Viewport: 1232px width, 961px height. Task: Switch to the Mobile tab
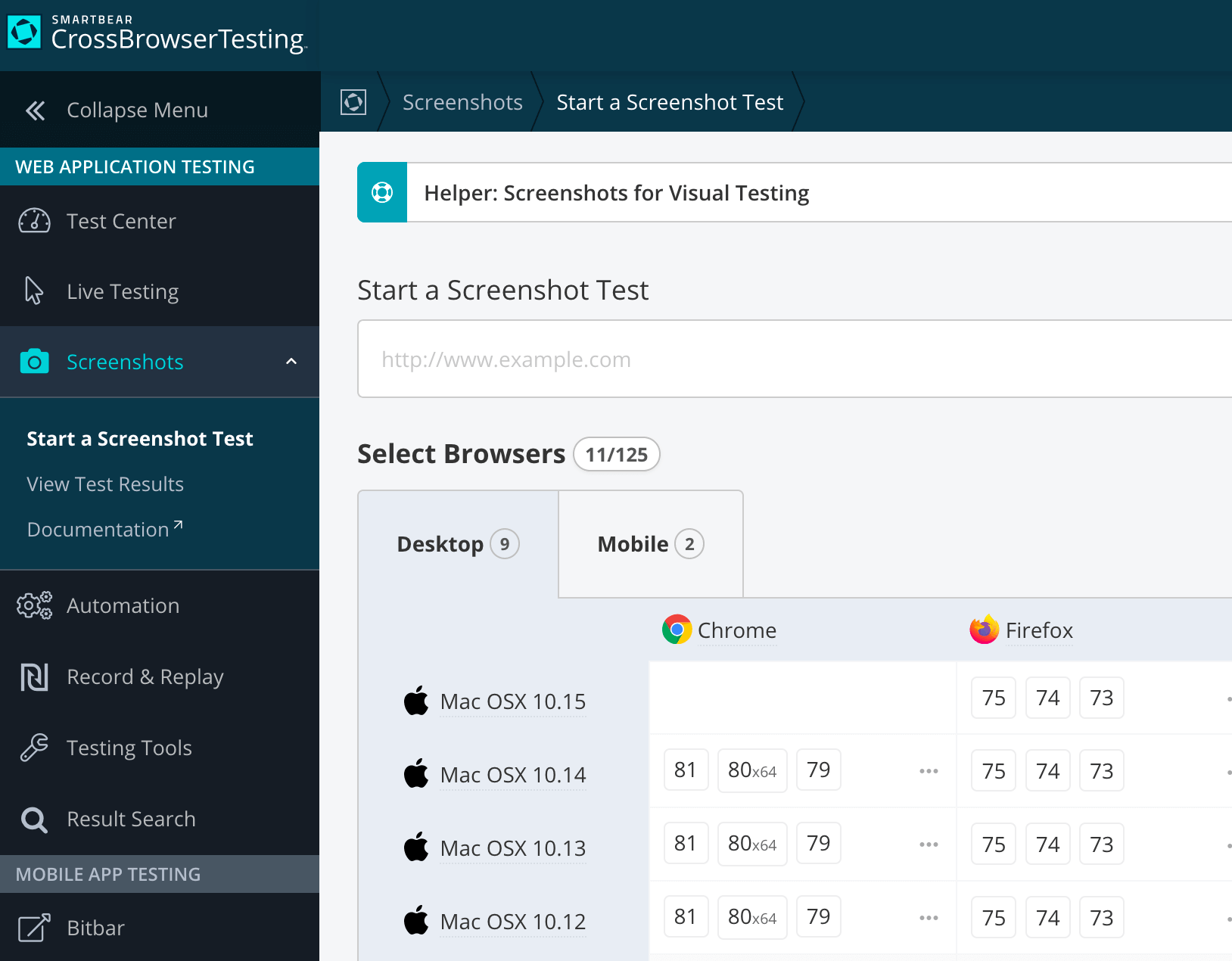651,544
